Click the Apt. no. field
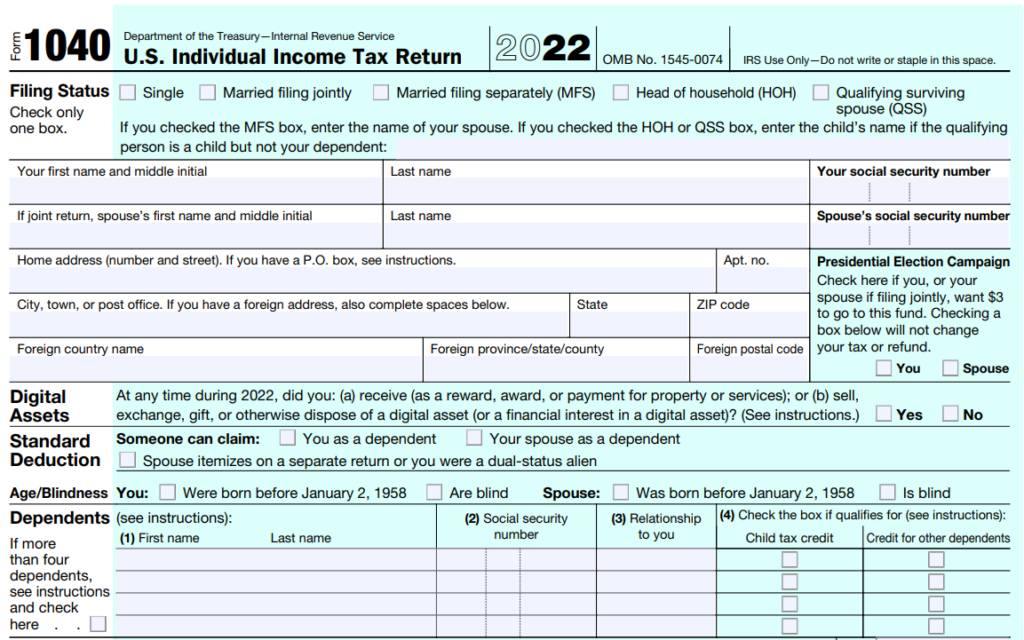This screenshot has height=640, width=1024. point(763,280)
